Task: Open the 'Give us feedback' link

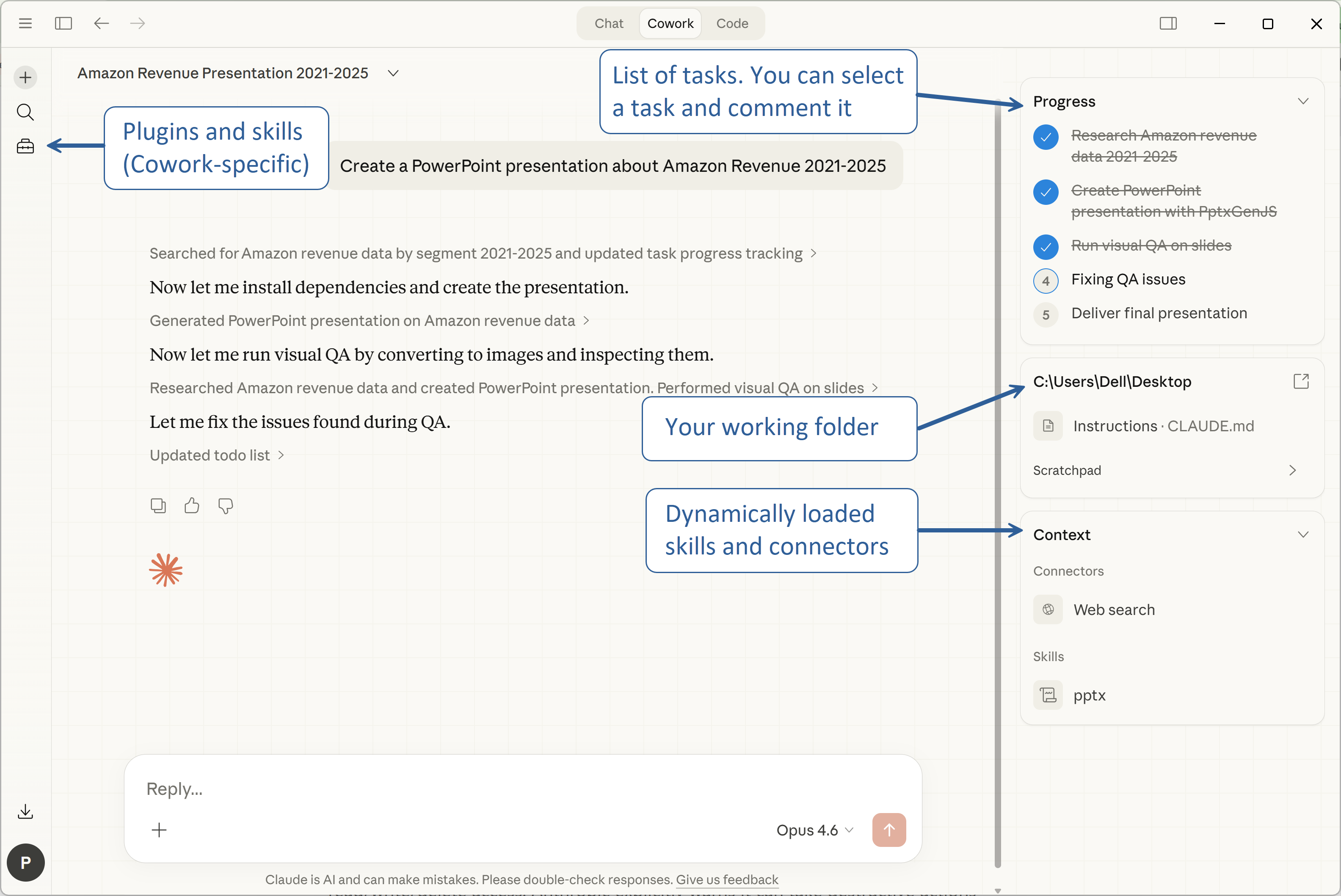Action: pos(727,879)
